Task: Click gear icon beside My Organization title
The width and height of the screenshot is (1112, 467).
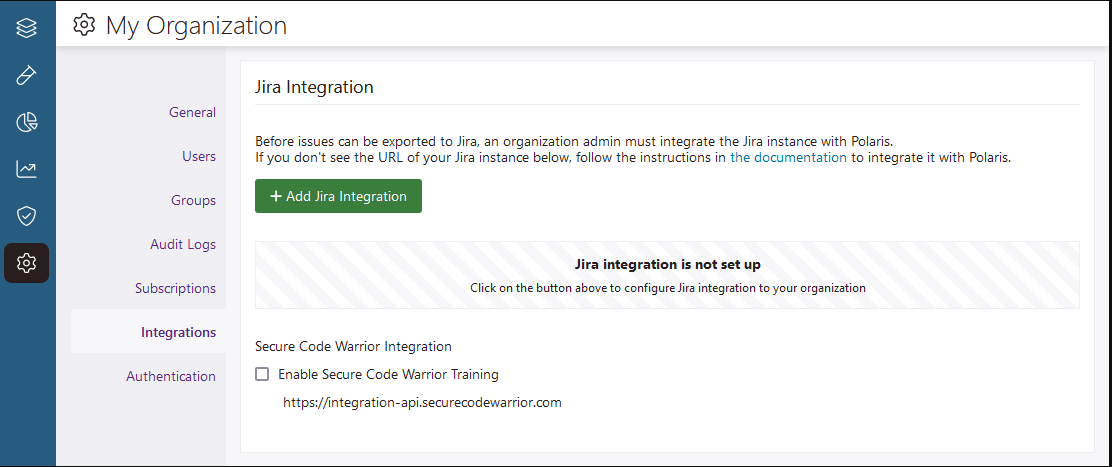Action: (85, 25)
